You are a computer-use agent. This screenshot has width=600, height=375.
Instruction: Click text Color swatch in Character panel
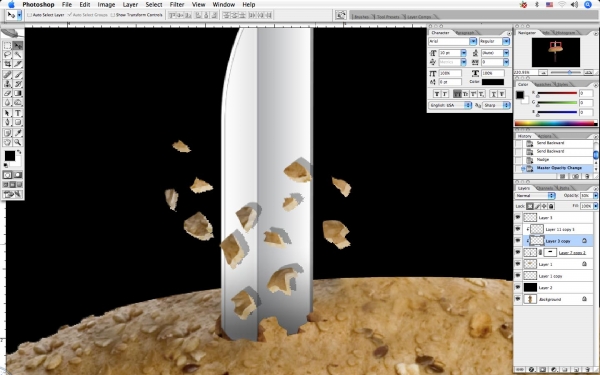click(493, 82)
